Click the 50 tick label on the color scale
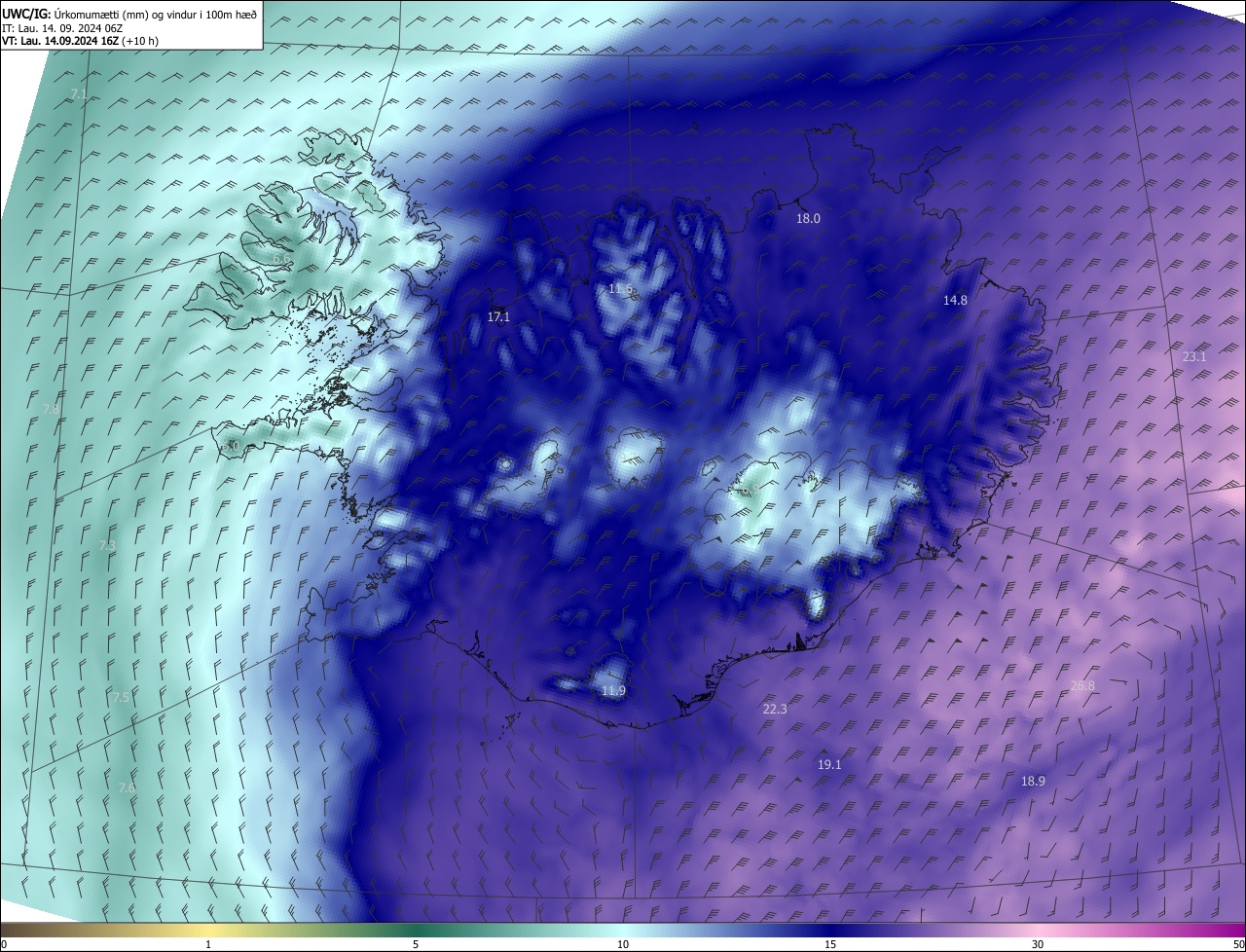The image size is (1246, 952). click(x=1238, y=945)
